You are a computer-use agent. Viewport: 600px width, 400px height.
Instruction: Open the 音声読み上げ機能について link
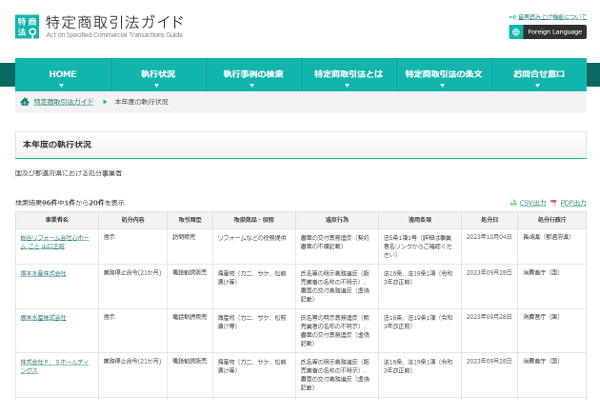[x=552, y=17]
